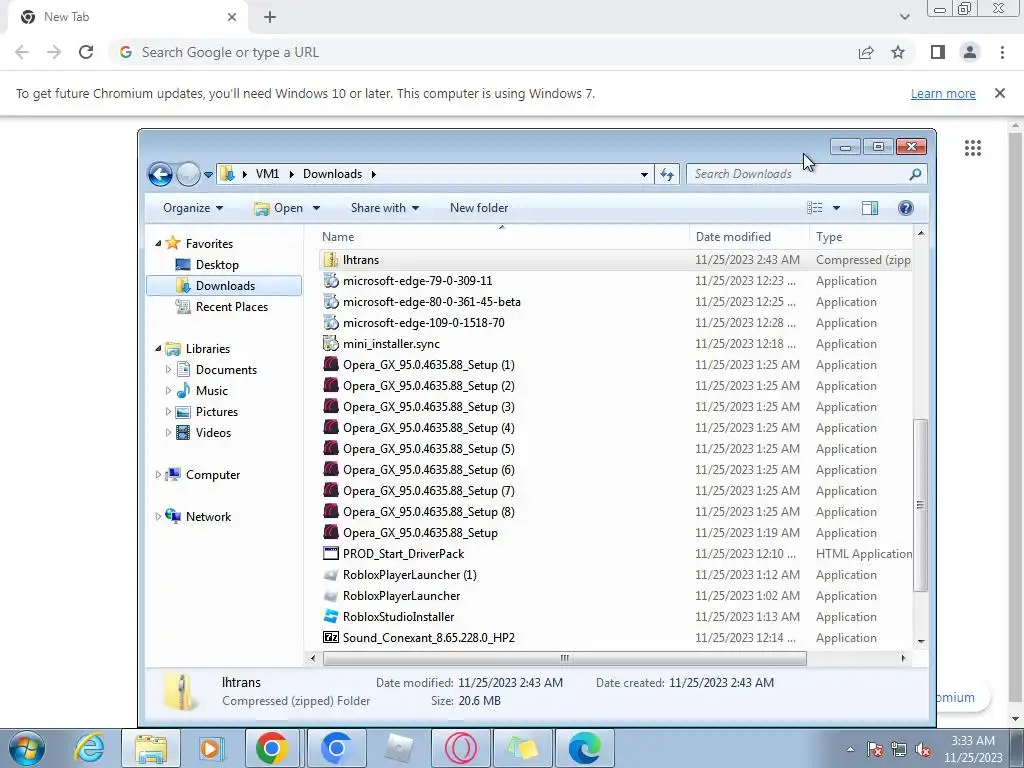Expand the Computer node
Screen dimensions: 1024x768
tap(157, 475)
